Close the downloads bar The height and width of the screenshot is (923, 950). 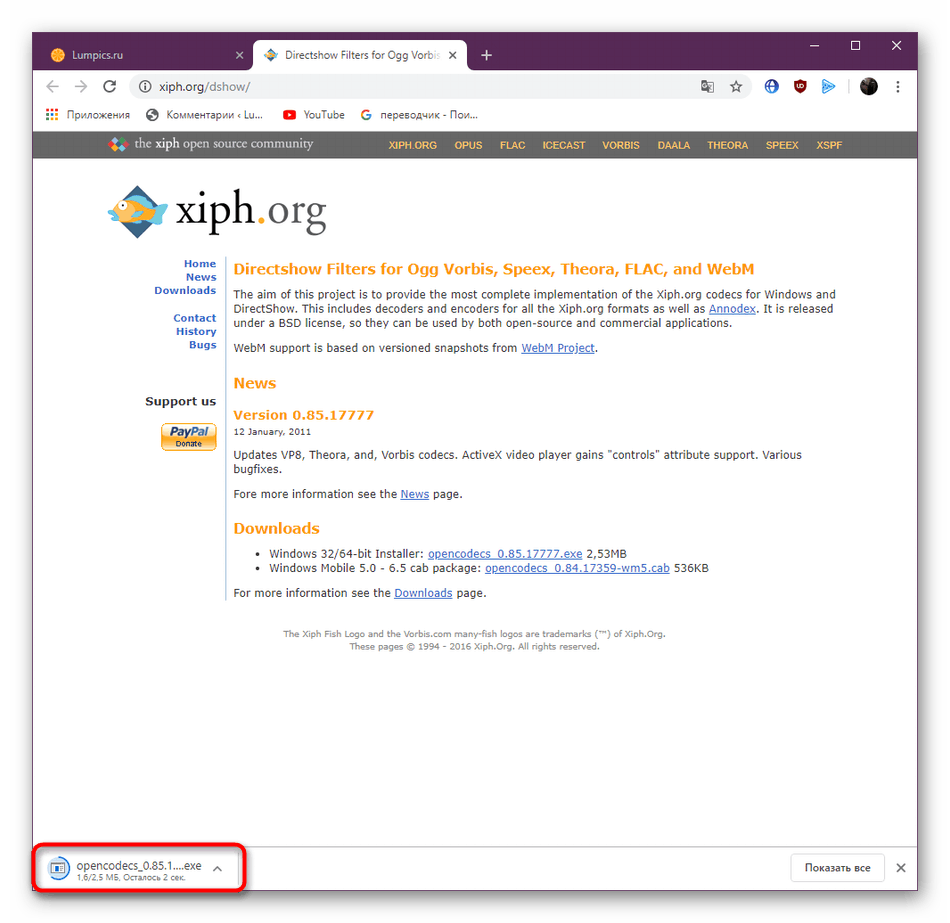[900, 868]
